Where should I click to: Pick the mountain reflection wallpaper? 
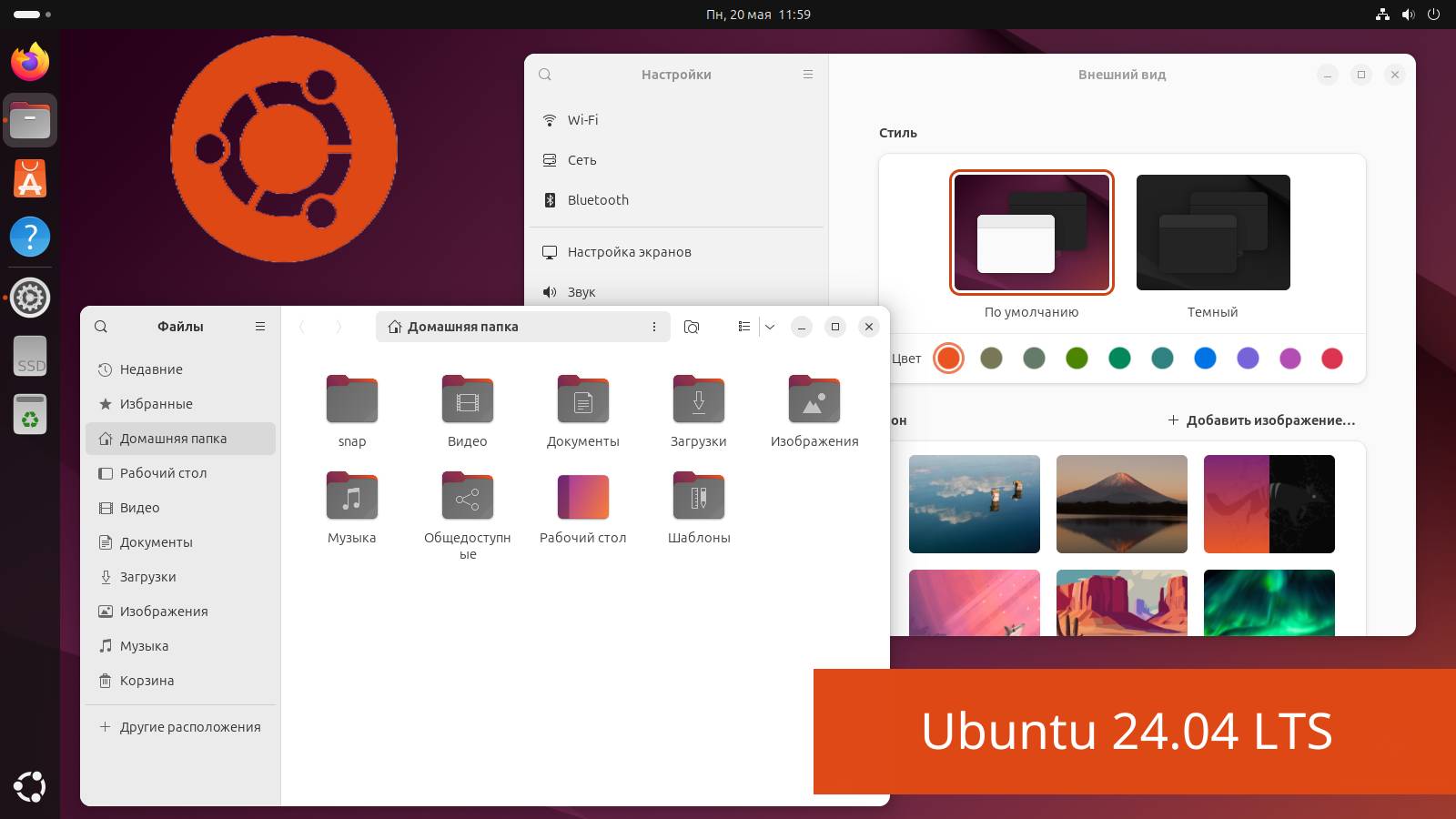click(x=1122, y=504)
